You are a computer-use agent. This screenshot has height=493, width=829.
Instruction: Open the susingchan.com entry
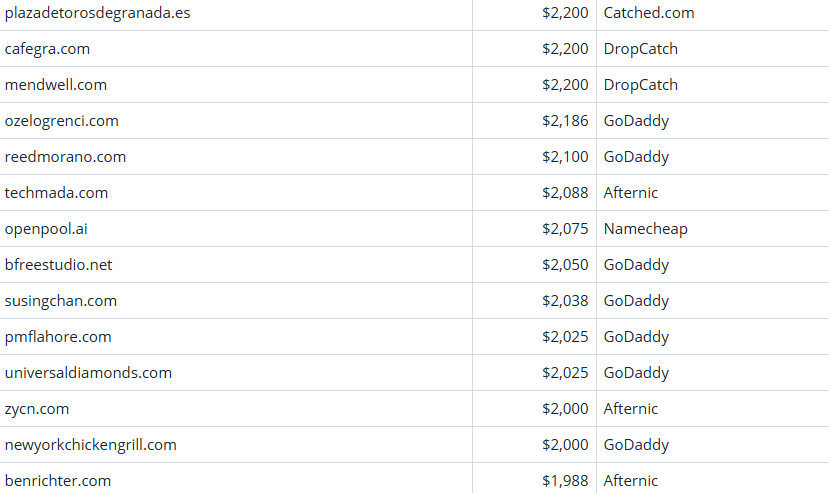[60, 301]
